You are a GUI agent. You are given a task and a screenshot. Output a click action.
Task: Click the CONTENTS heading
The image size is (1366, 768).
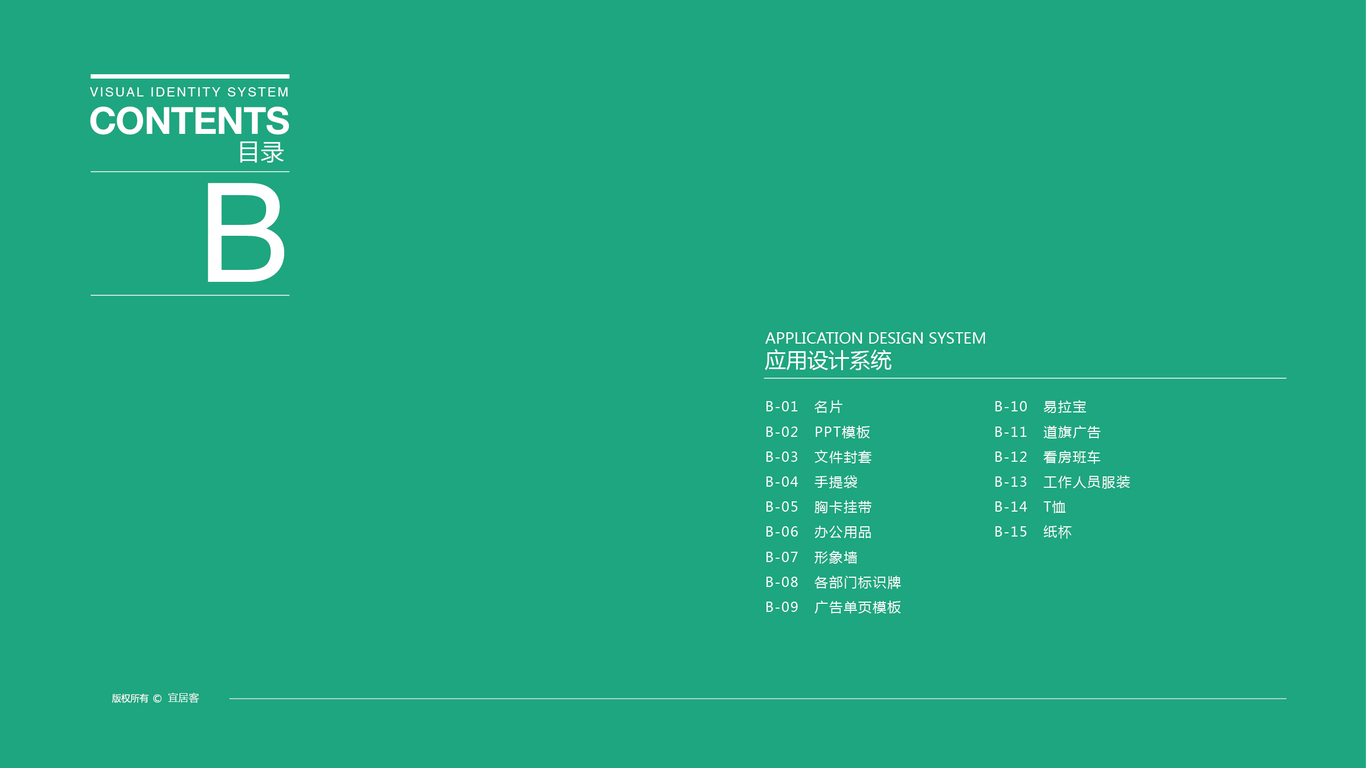190,121
